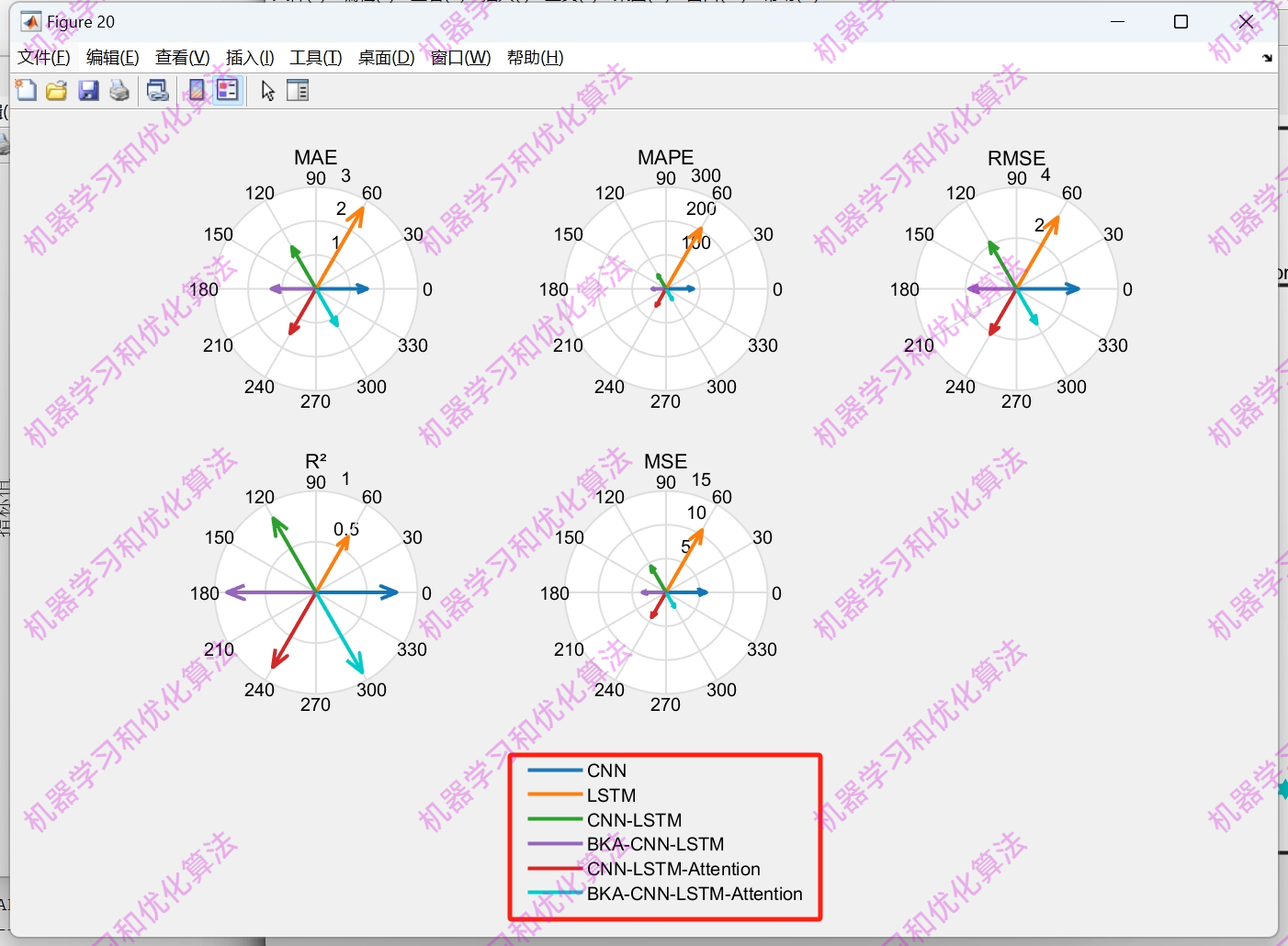Open the 工具(T) menu

coord(316,58)
